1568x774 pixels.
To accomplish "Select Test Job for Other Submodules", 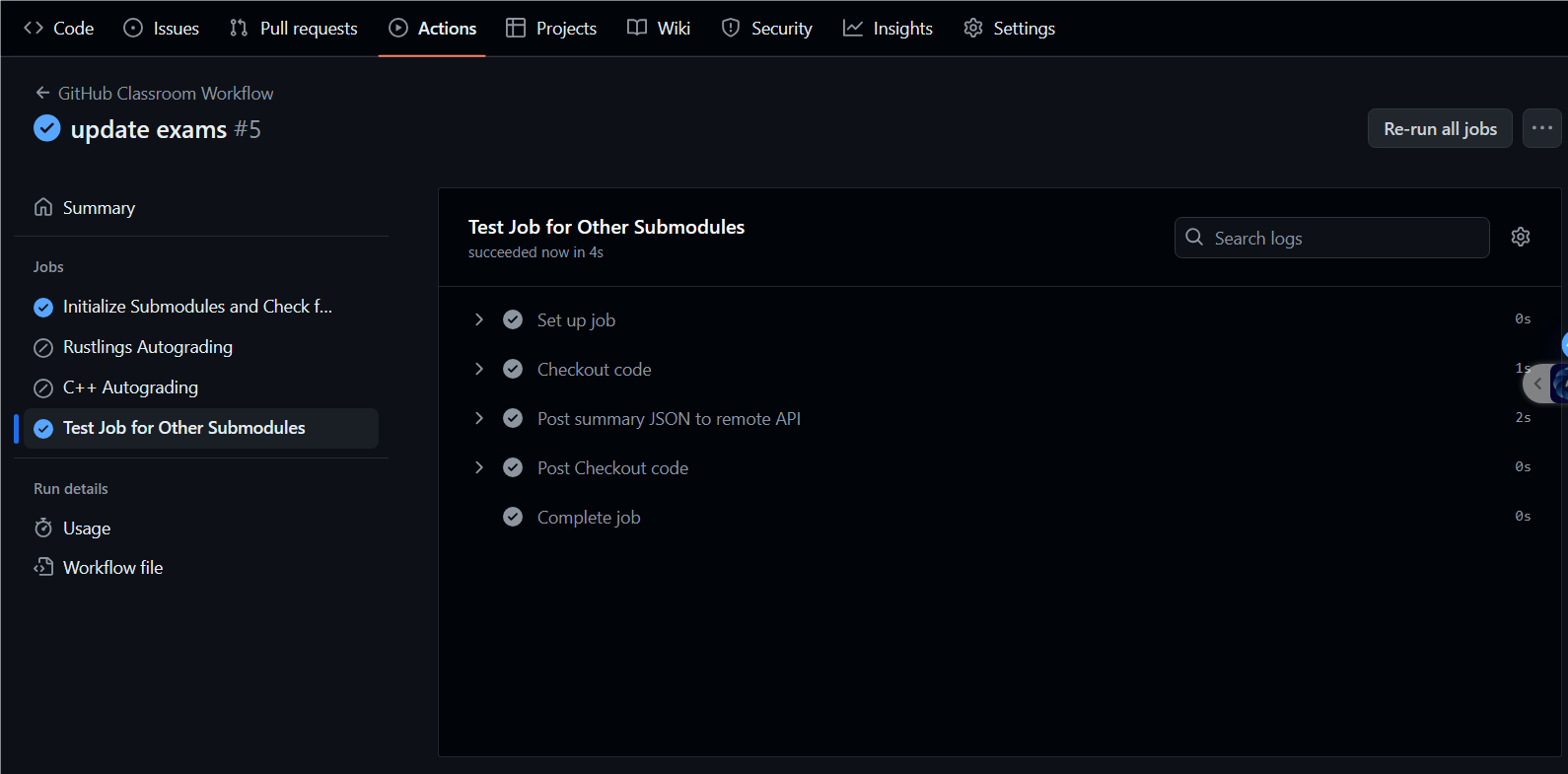I will click(201, 428).
